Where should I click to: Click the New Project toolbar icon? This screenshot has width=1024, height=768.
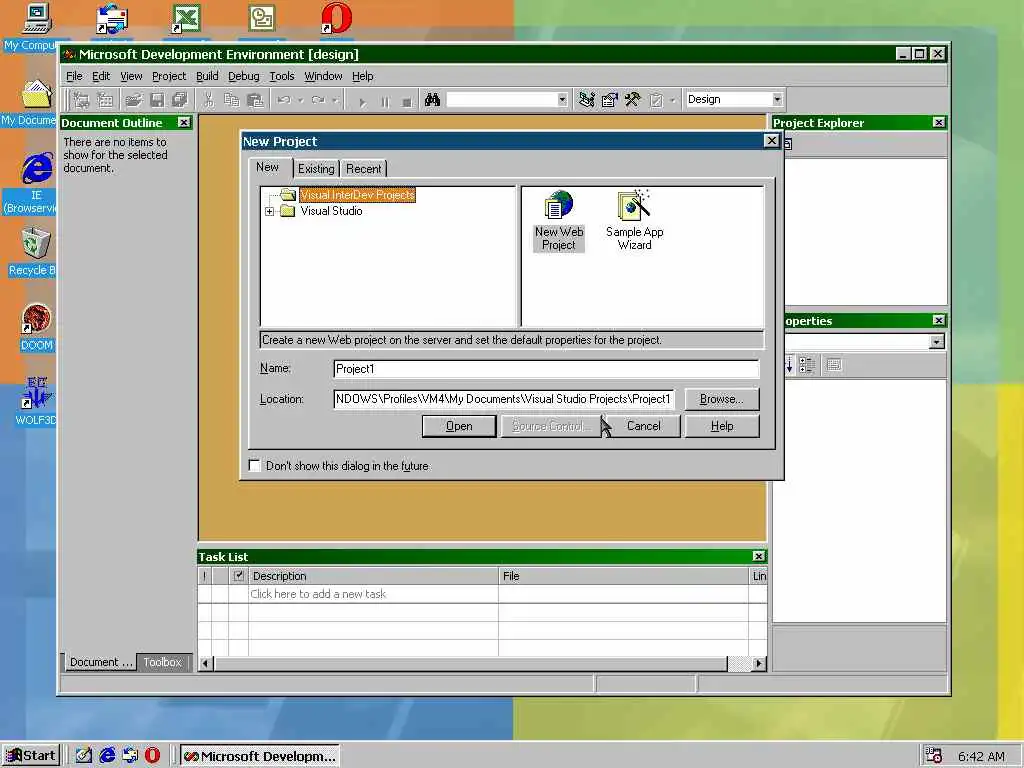(x=82, y=100)
